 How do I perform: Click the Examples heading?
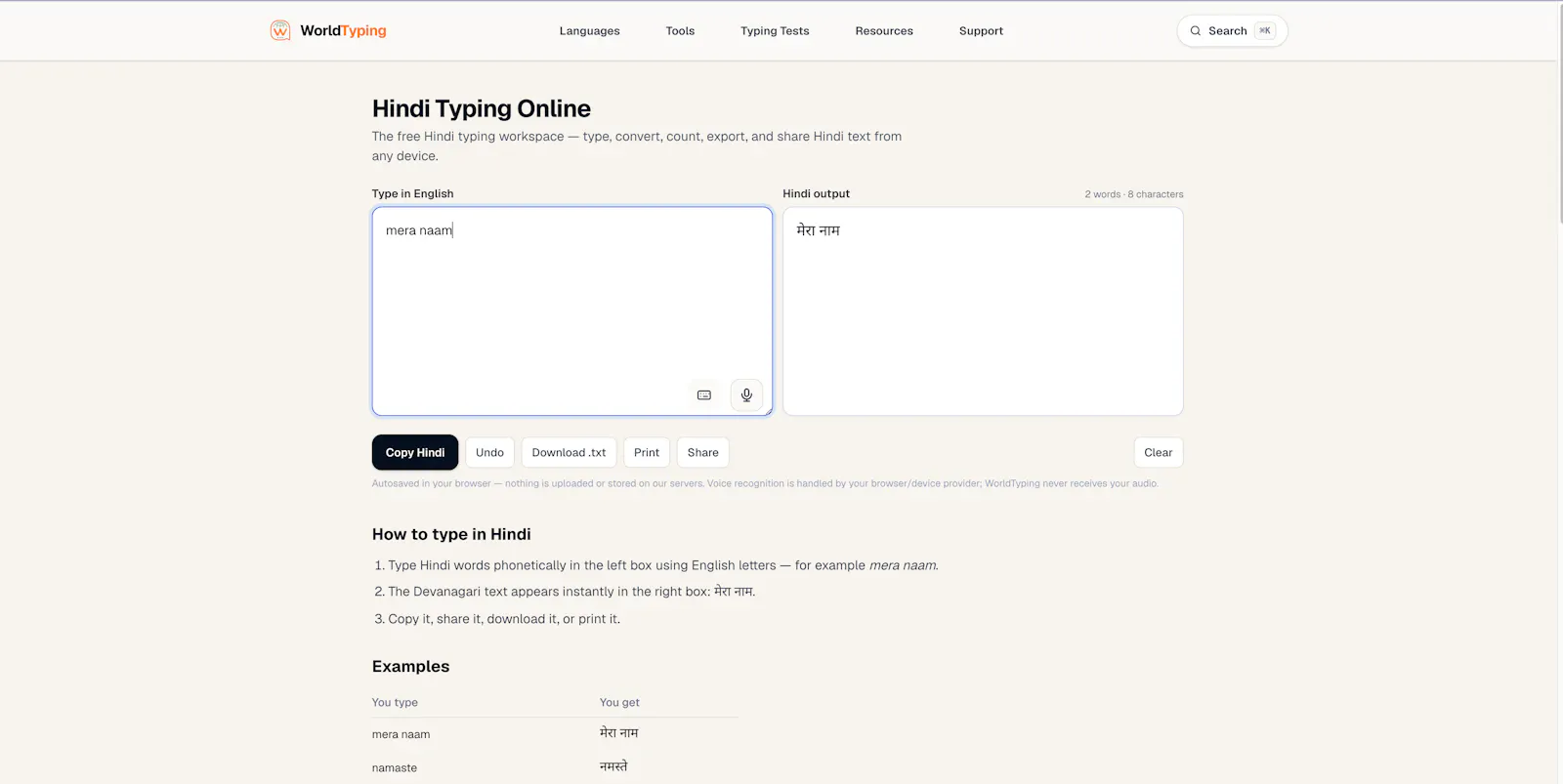tap(410, 666)
